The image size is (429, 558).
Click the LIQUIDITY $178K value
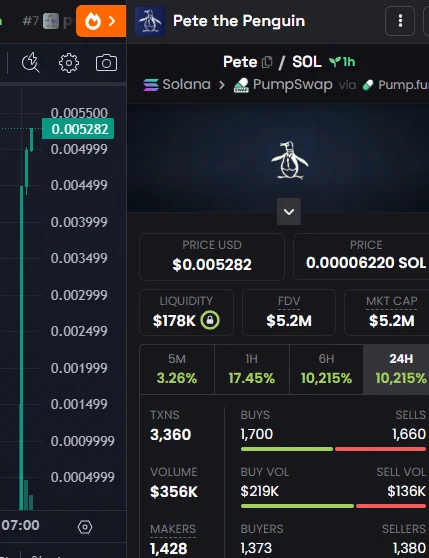click(174, 321)
